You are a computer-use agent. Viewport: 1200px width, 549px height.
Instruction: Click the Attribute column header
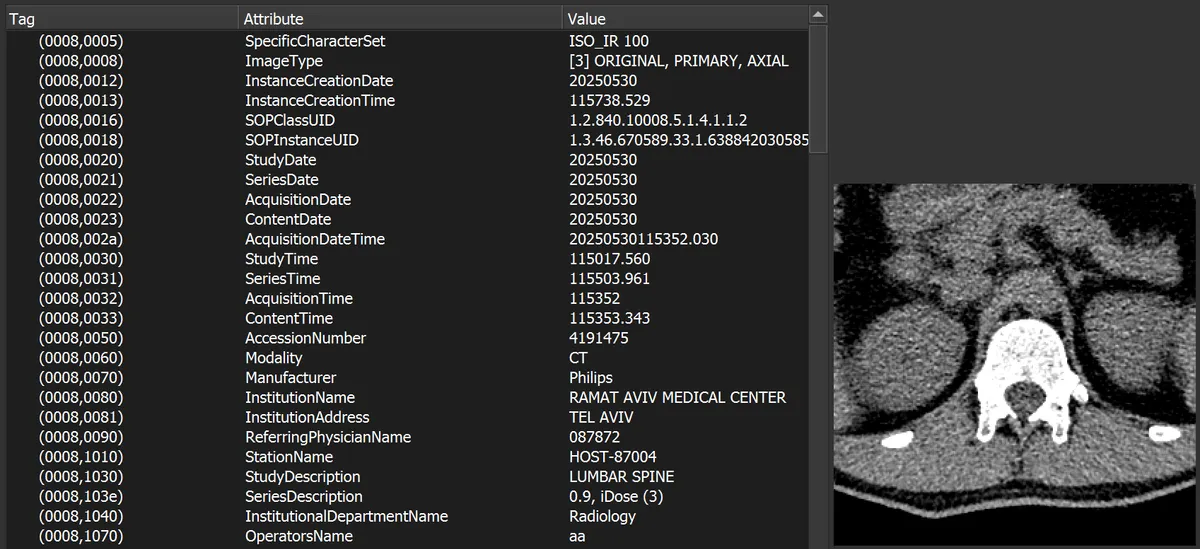(x=401, y=18)
